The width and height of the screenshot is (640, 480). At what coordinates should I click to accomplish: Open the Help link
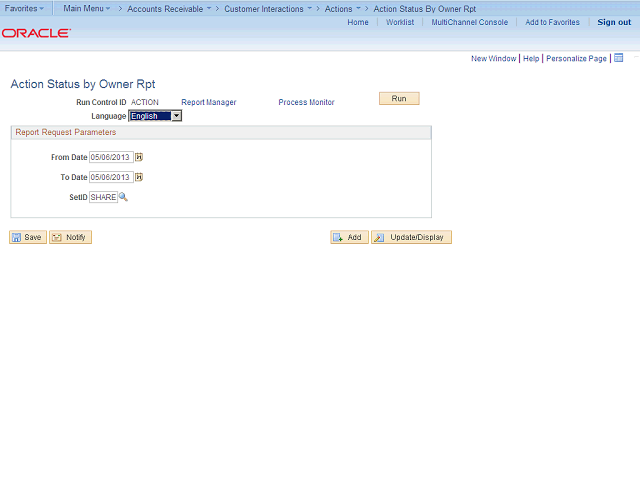click(x=531, y=58)
